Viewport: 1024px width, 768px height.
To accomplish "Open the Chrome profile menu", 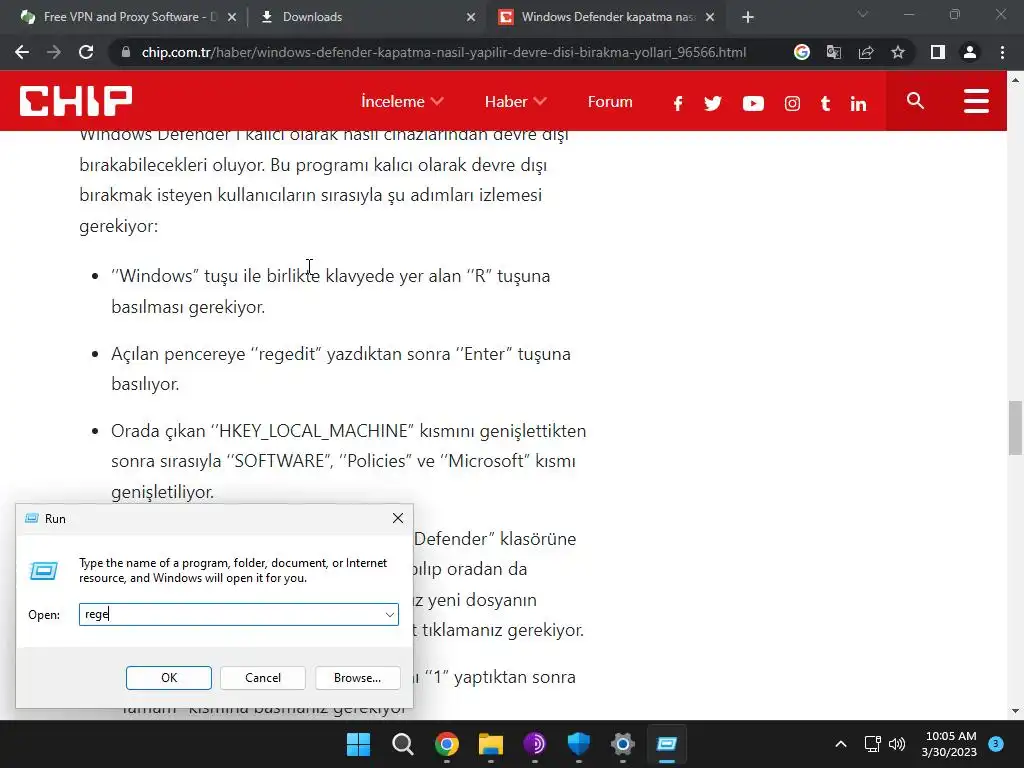I will [970, 52].
